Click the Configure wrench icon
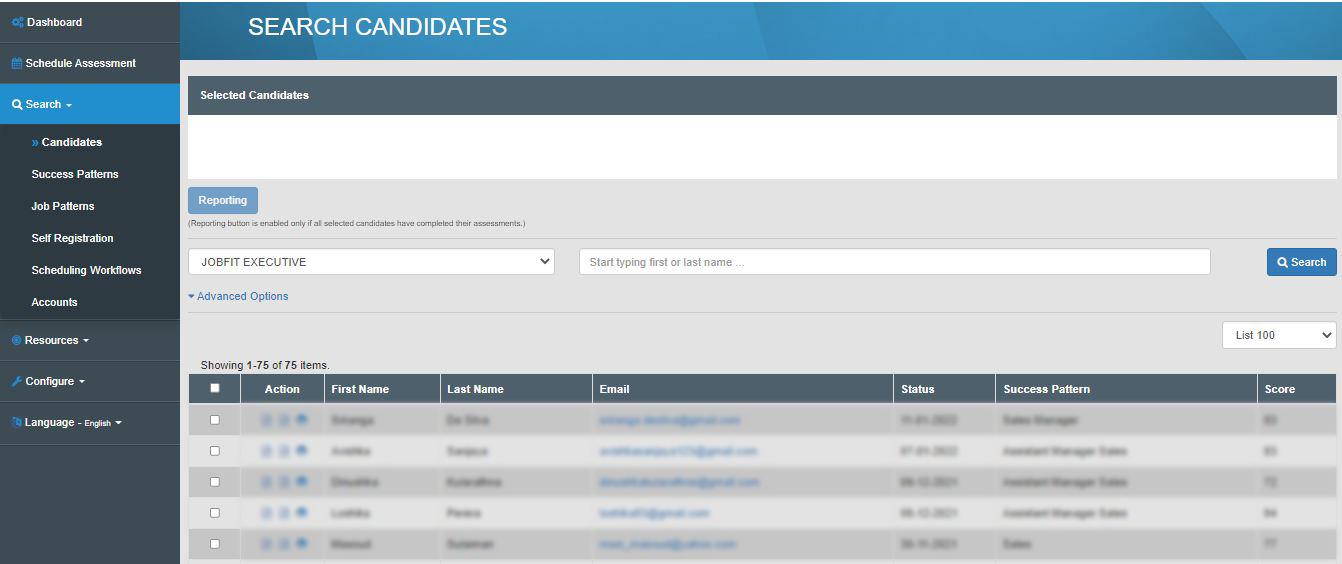Viewport: 1342px width, 564px height. 17,381
